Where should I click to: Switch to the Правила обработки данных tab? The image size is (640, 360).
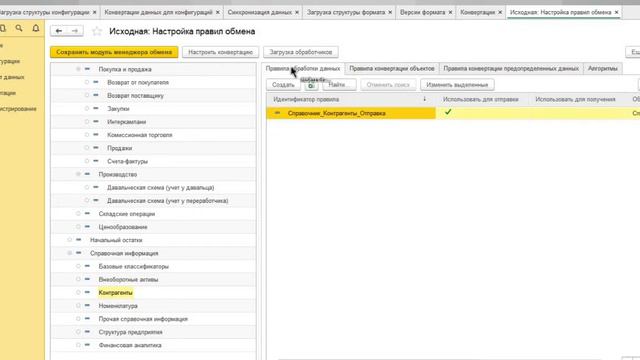pos(303,69)
